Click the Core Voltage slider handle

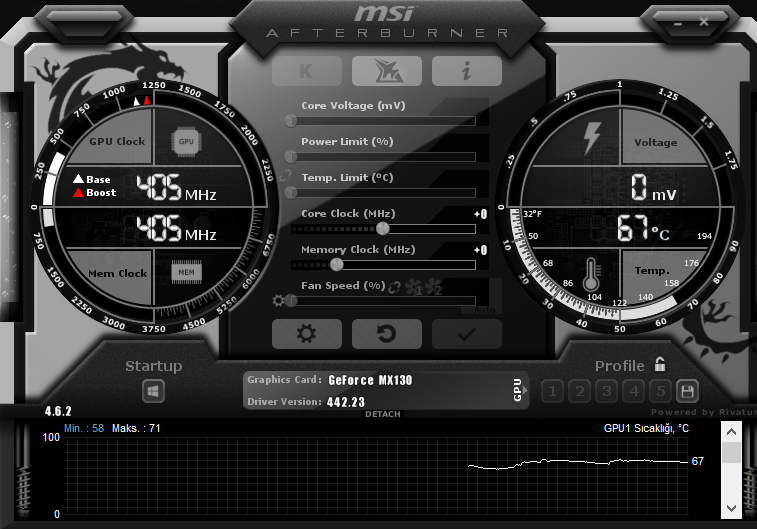pos(291,121)
